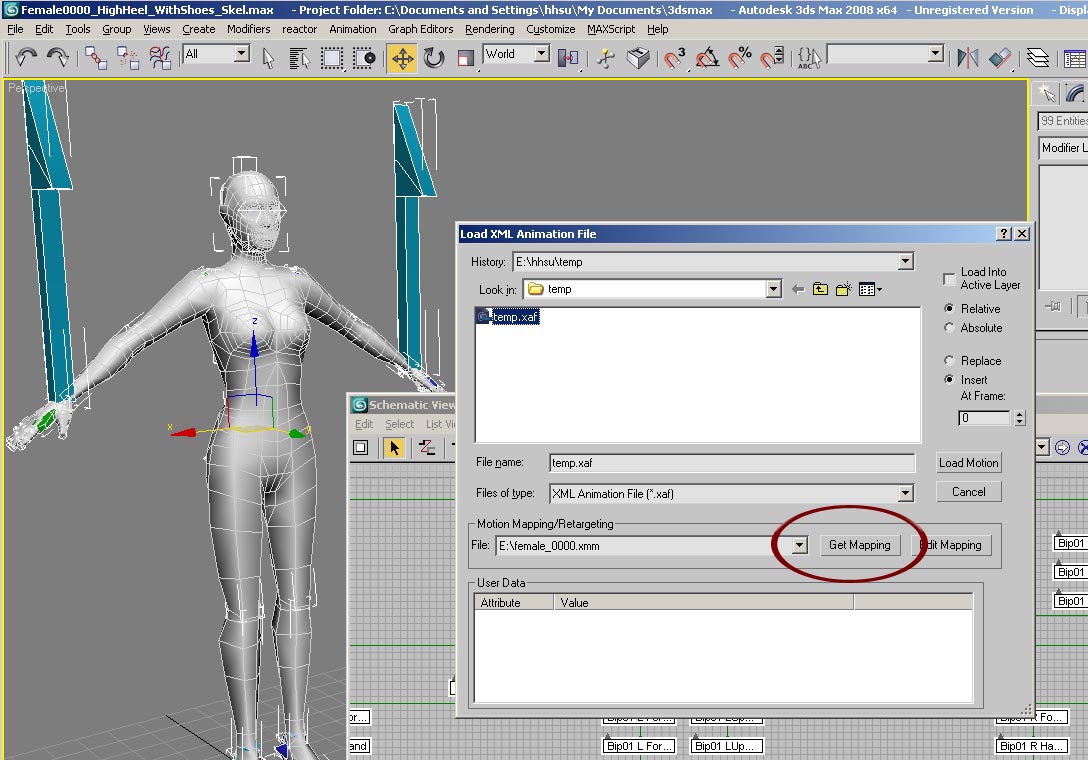Toggle the Angle Snap magnet

707,57
